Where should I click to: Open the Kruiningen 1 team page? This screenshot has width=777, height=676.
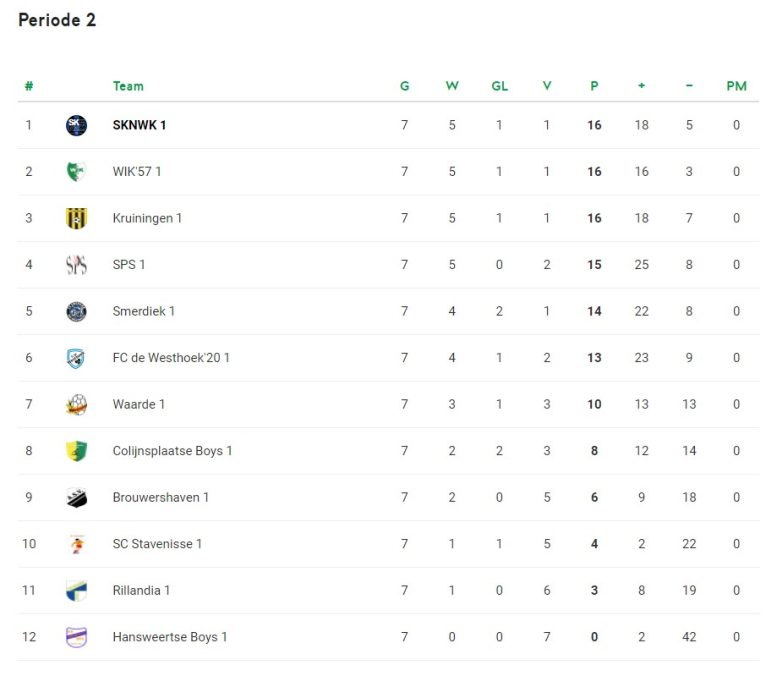[x=147, y=218]
